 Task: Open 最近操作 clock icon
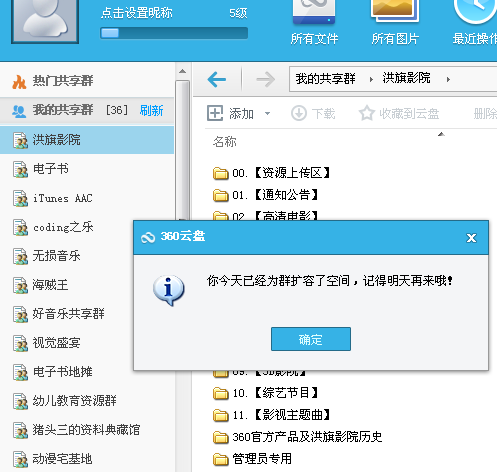tap(475, 11)
